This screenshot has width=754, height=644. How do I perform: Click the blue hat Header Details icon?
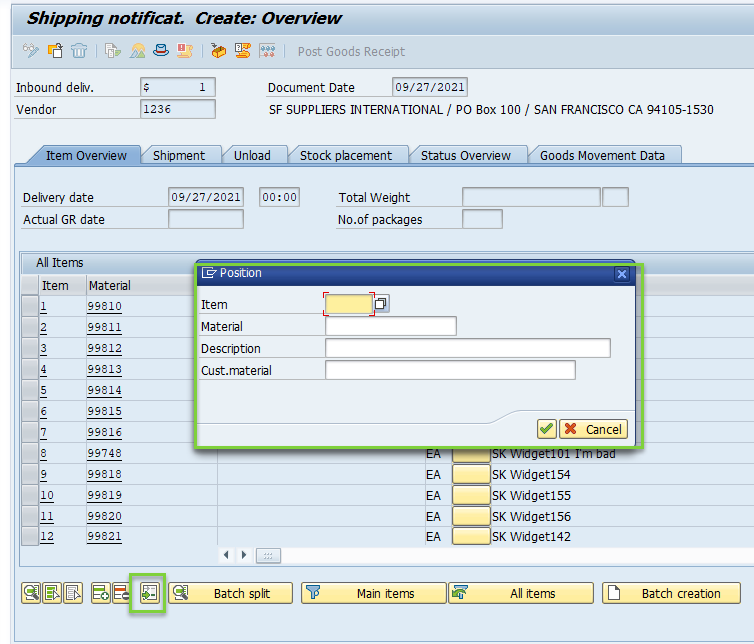point(161,51)
